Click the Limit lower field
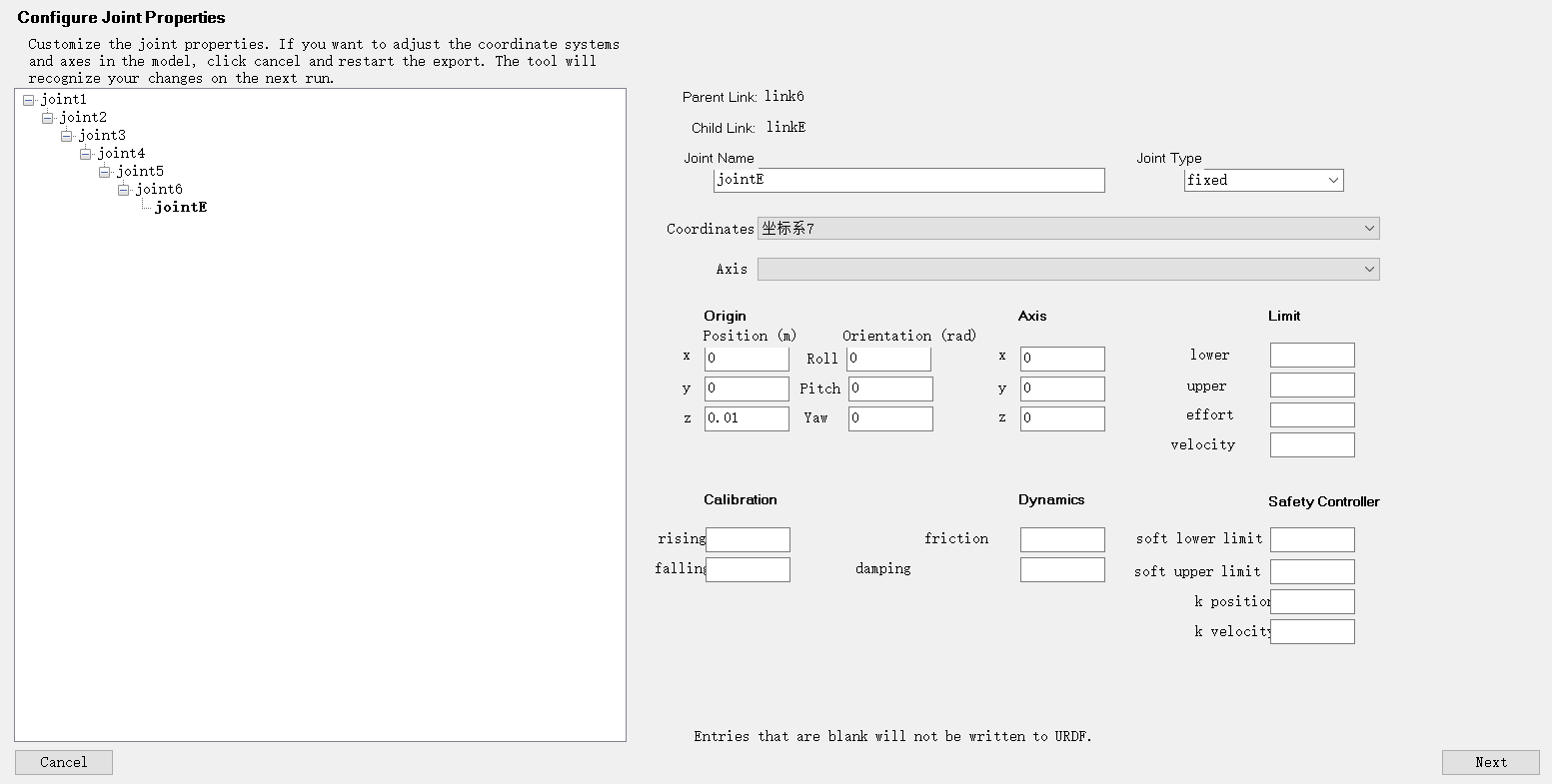1552x784 pixels. point(1312,355)
